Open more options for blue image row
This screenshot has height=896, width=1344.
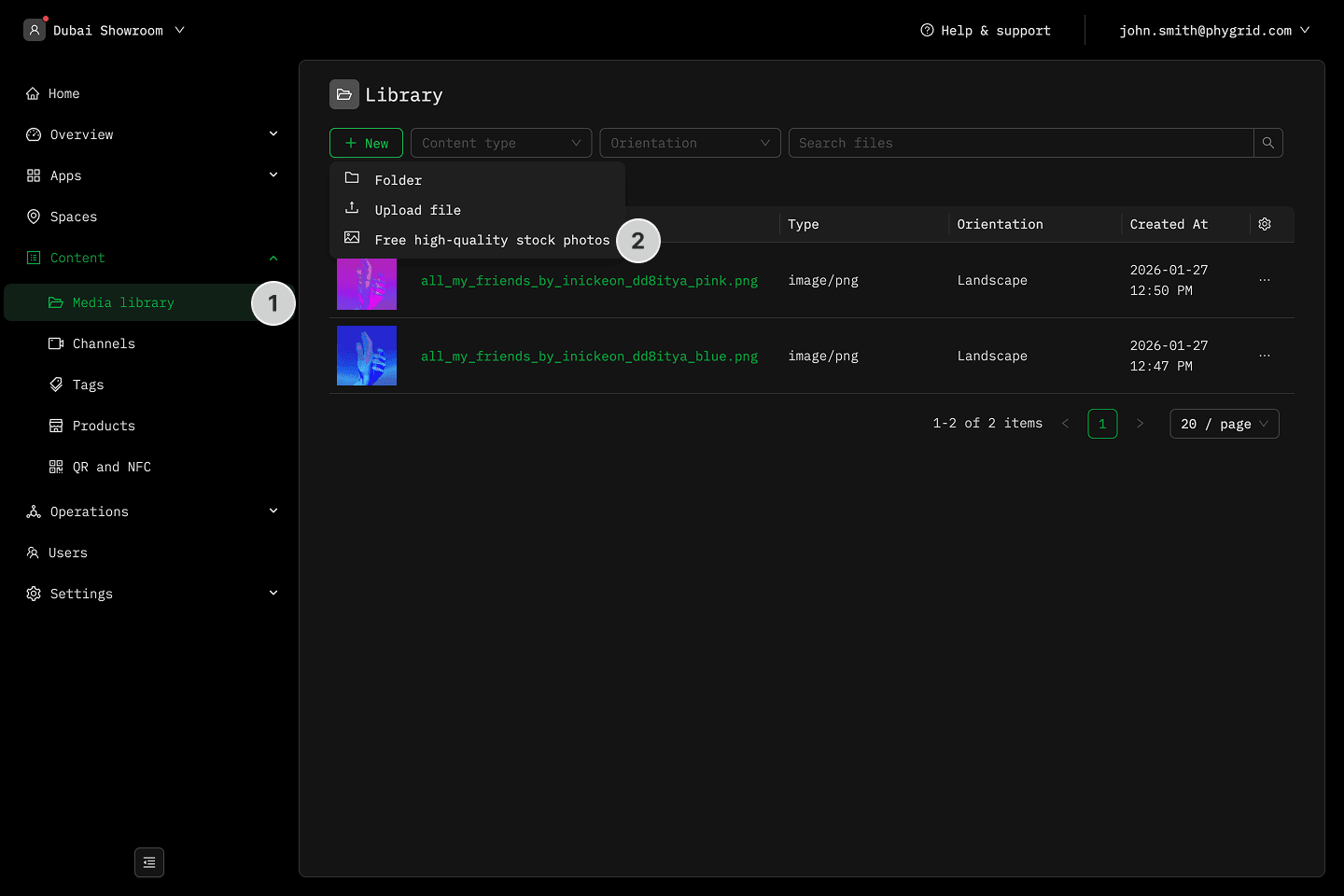click(x=1265, y=356)
